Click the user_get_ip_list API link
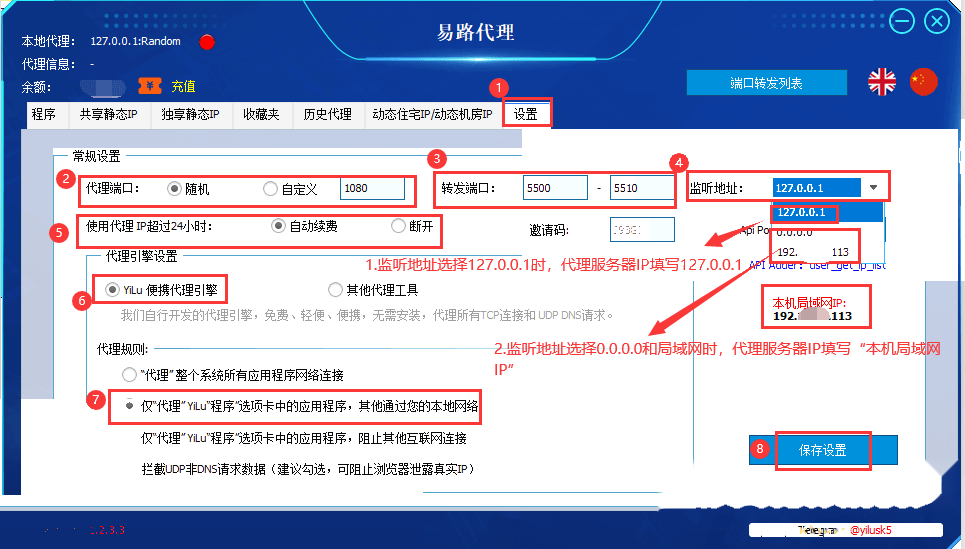The height and width of the screenshot is (549, 965). point(847,265)
